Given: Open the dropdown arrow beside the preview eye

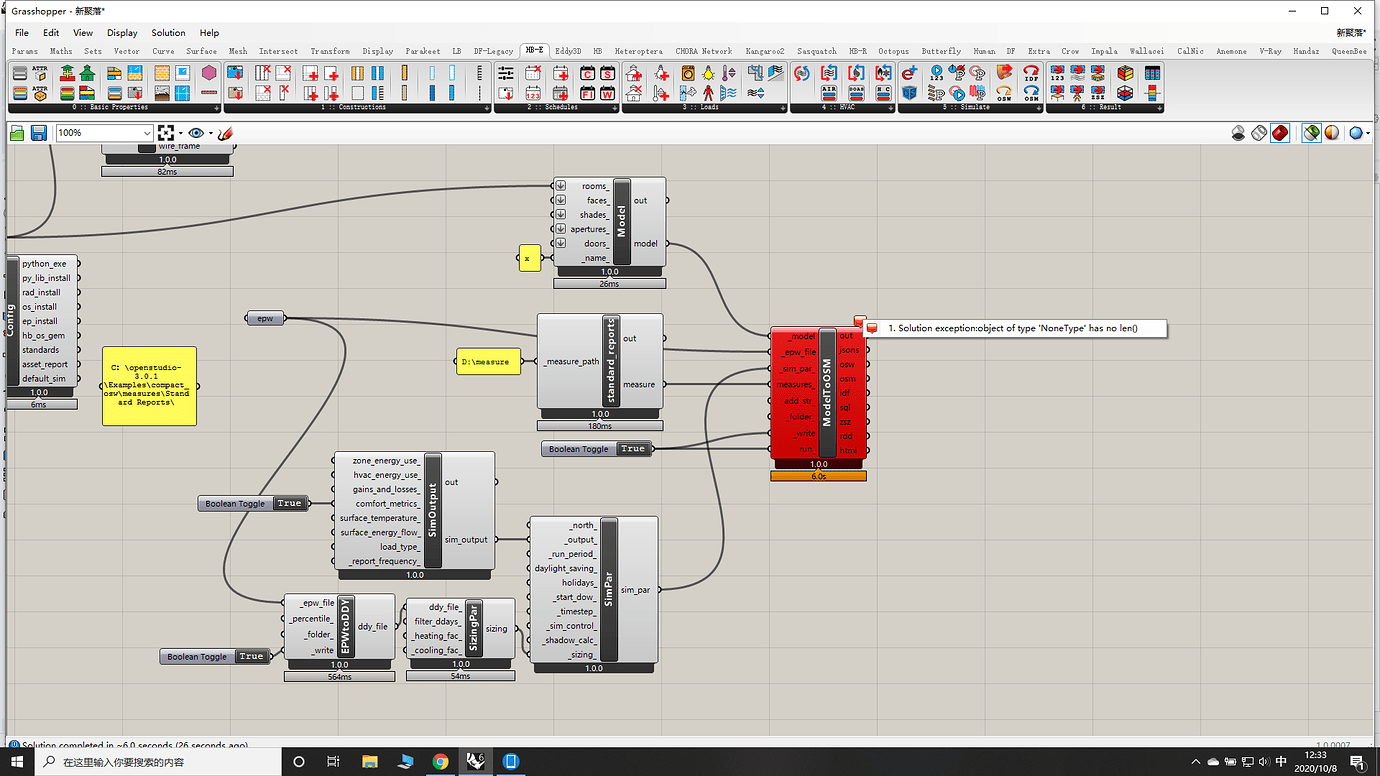Looking at the screenshot, I should [210, 132].
